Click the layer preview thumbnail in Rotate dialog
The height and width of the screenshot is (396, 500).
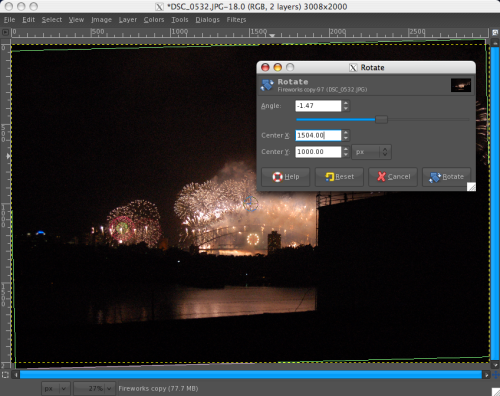(461, 85)
